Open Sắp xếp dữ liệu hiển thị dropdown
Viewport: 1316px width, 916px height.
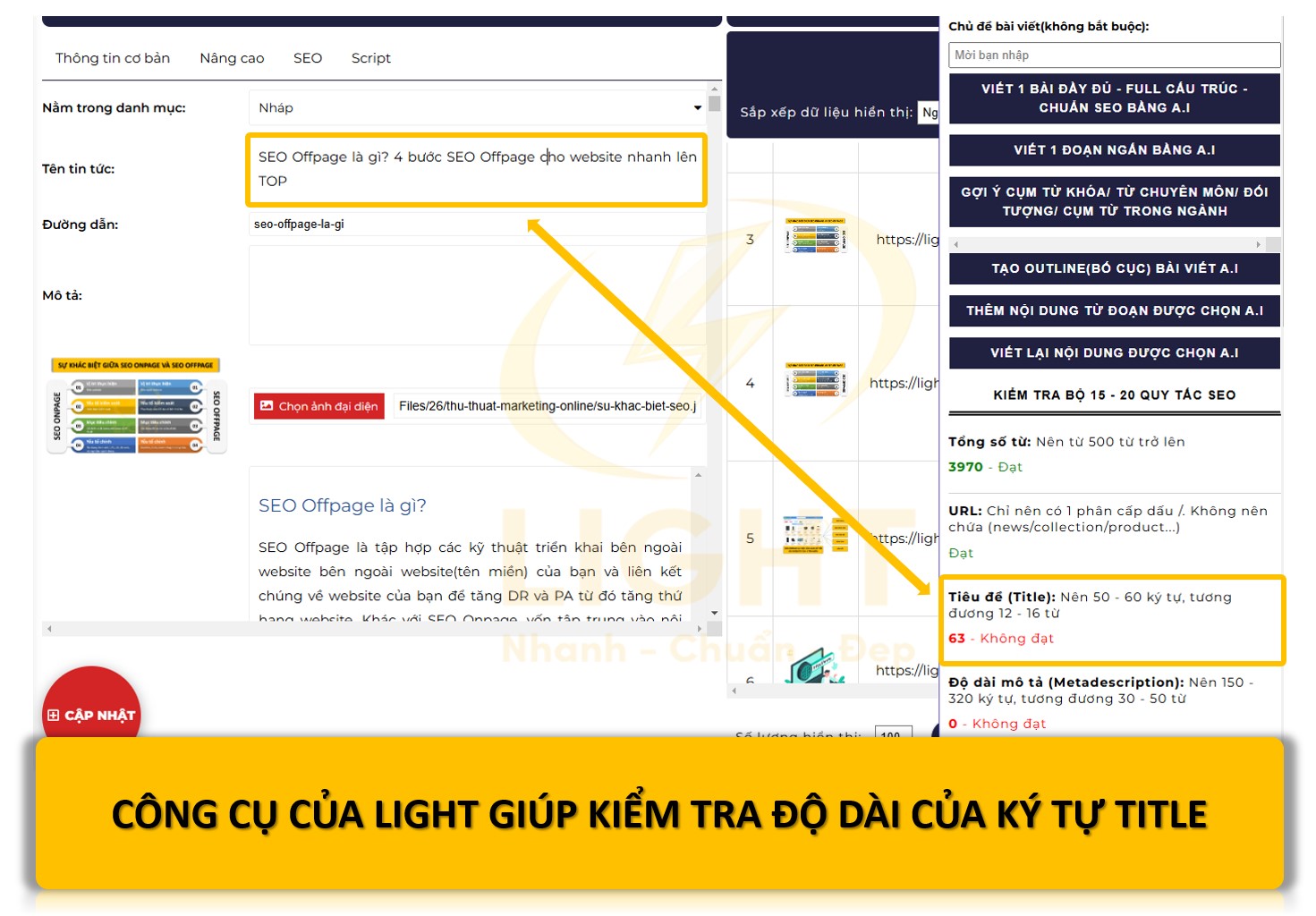[x=930, y=112]
